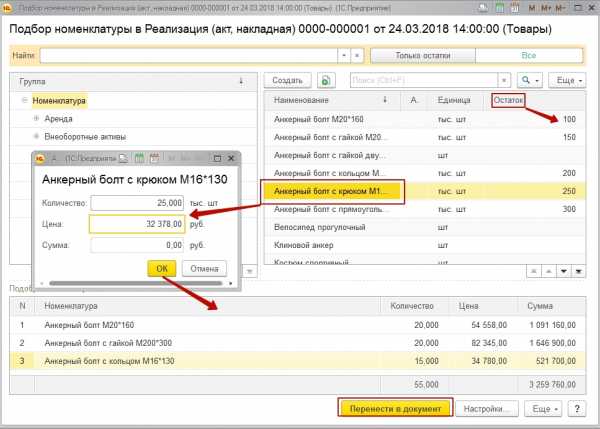The height and width of the screenshot is (429, 600).
Task: Click the Остаток column header
Action: coord(508,100)
